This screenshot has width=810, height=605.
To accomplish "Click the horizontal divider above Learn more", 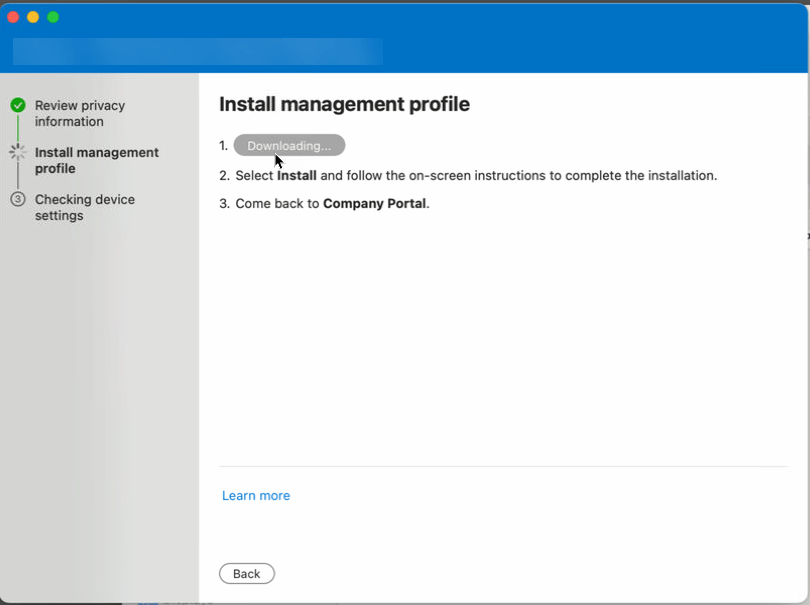I will click(x=504, y=467).
